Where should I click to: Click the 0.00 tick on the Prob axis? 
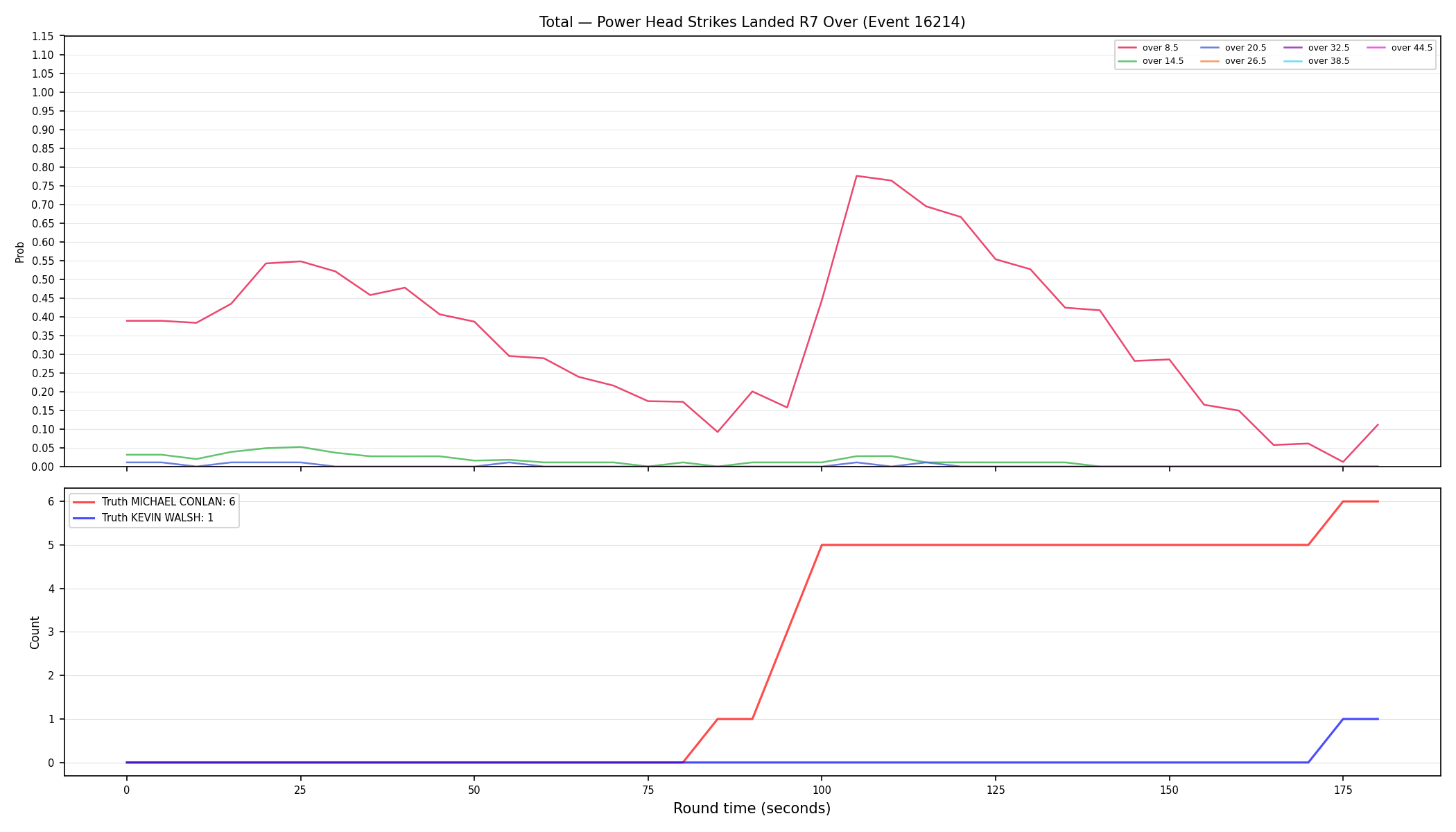(x=43, y=467)
